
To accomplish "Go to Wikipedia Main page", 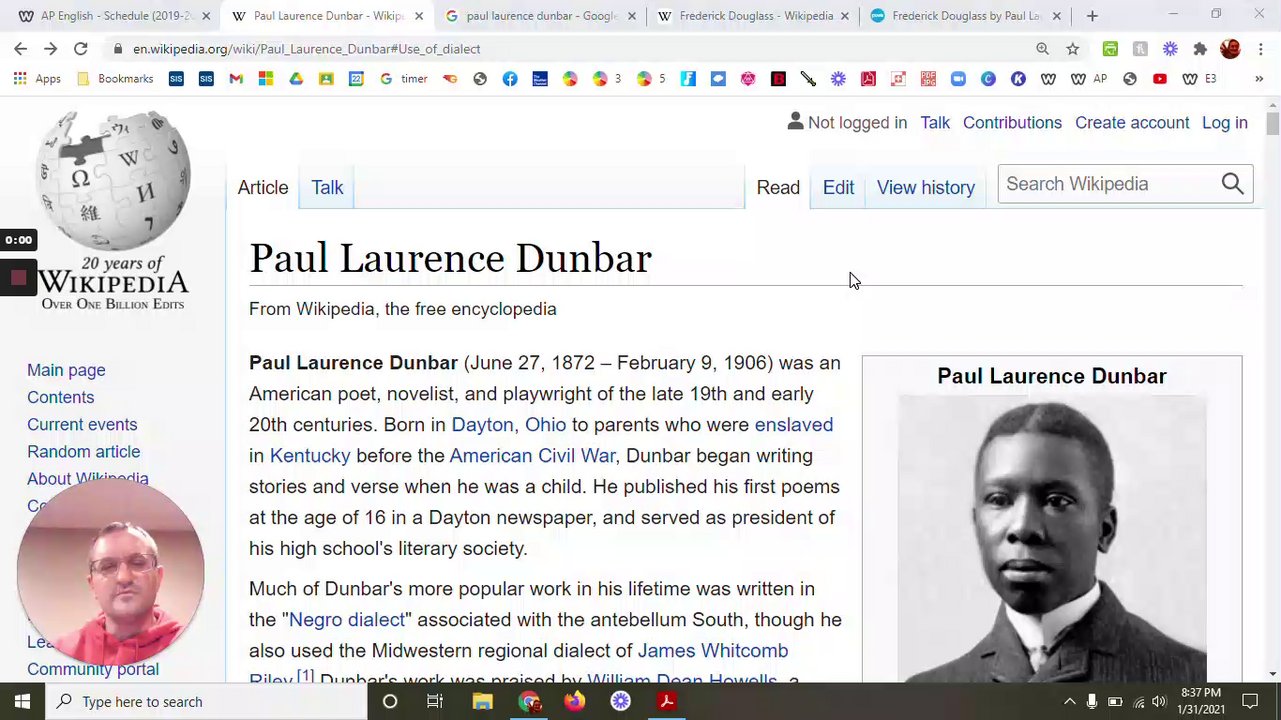I will point(66,370).
